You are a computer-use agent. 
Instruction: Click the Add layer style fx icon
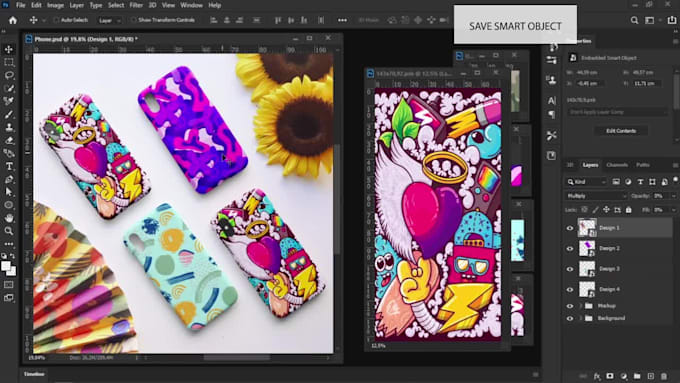(x=597, y=376)
